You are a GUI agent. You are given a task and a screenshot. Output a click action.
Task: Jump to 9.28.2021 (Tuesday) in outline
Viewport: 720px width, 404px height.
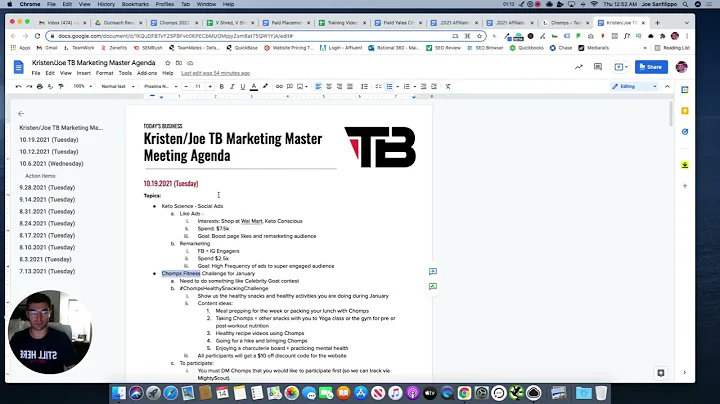(x=47, y=187)
